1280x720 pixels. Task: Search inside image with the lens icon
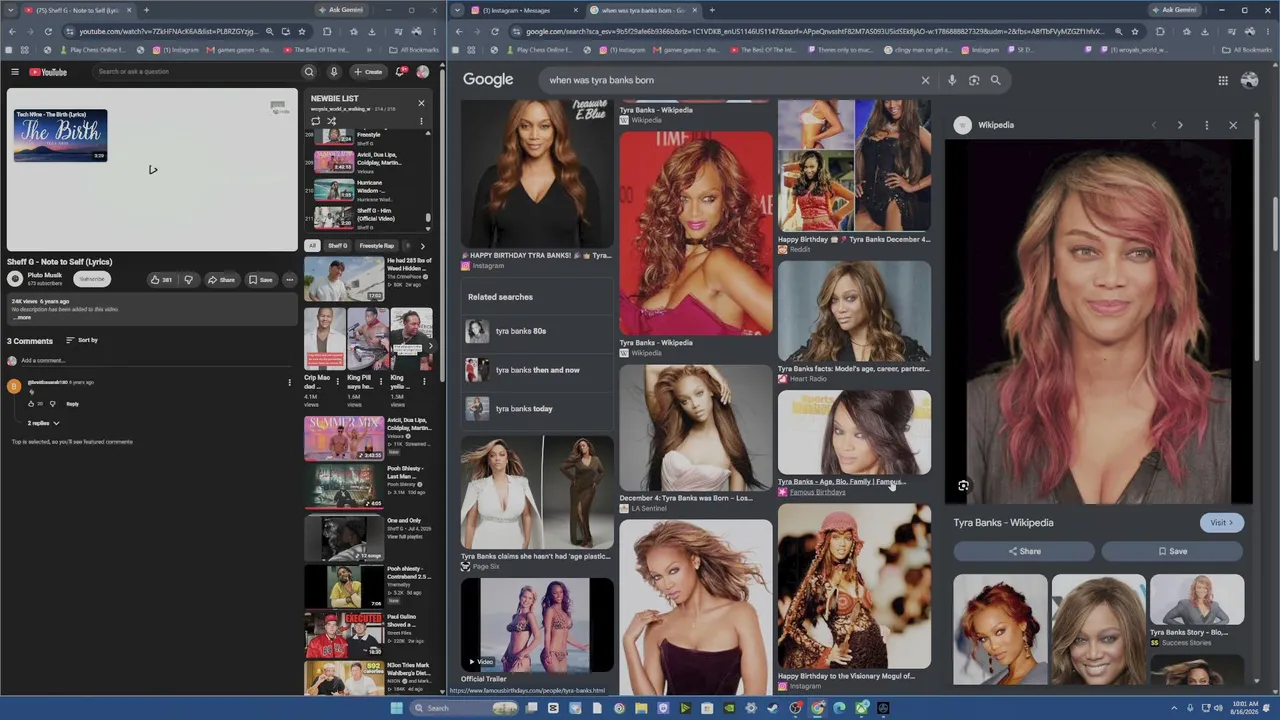[x=963, y=486]
